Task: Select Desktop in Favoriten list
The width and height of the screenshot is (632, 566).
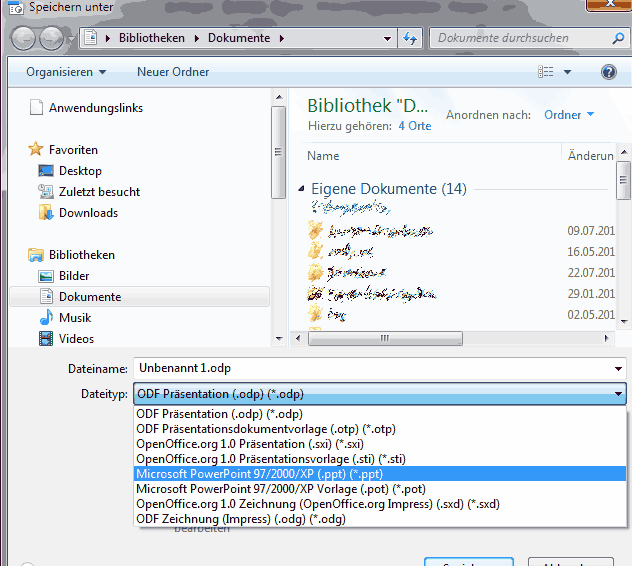Action: tap(80, 171)
